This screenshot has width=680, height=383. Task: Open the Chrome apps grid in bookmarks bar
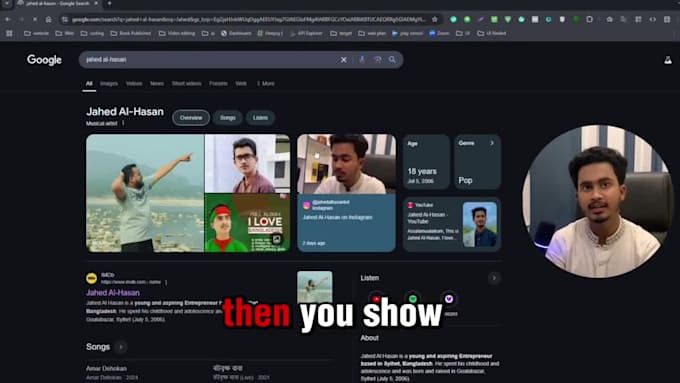pyautogui.click(x=9, y=33)
